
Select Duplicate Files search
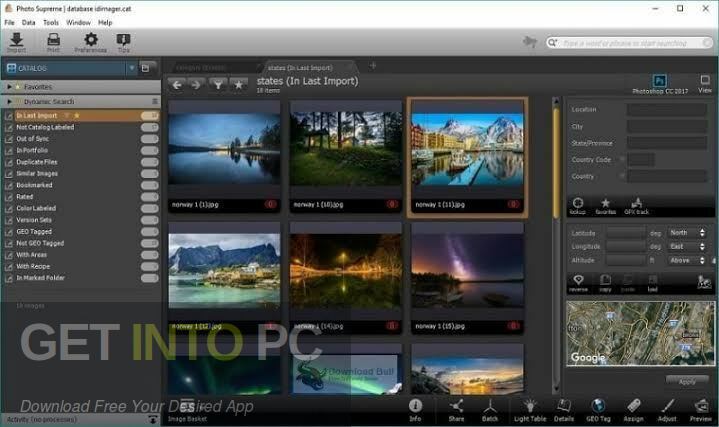click(81, 162)
